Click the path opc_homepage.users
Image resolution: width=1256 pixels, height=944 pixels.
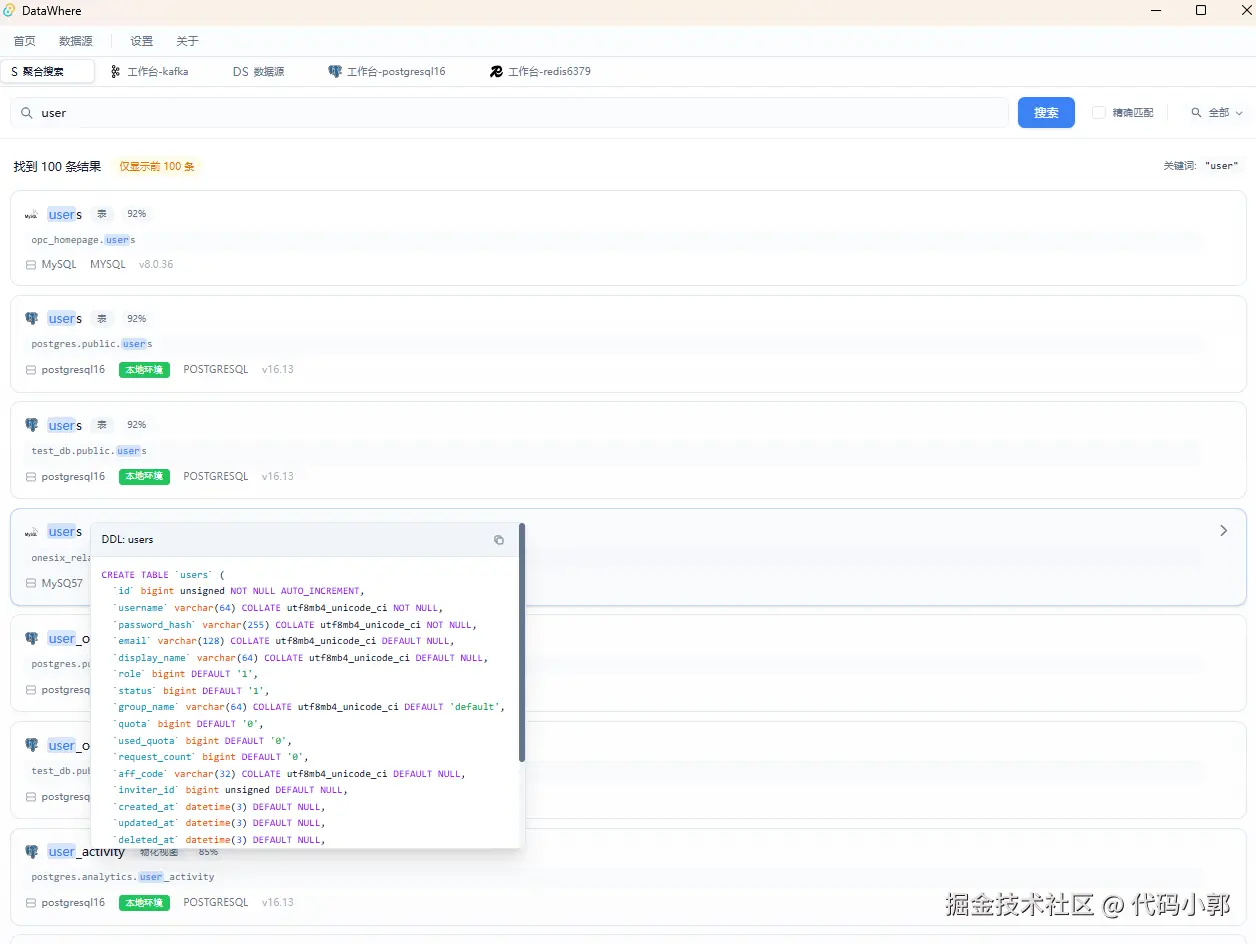[x=83, y=240]
